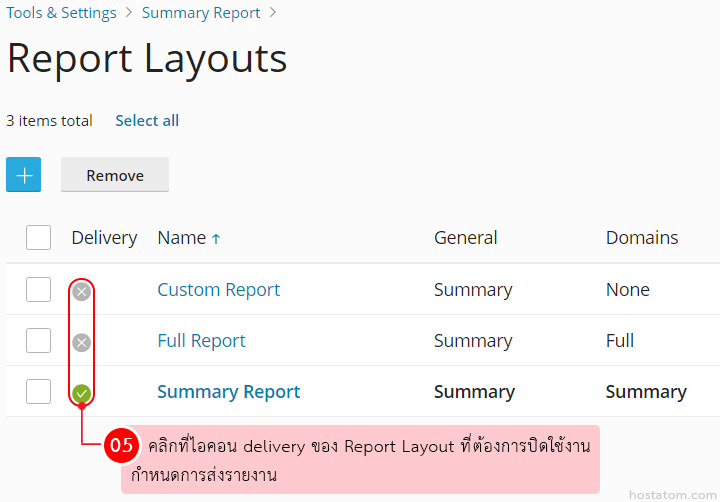
Task: Check the Custom Report row checkbox
Action: (38, 290)
